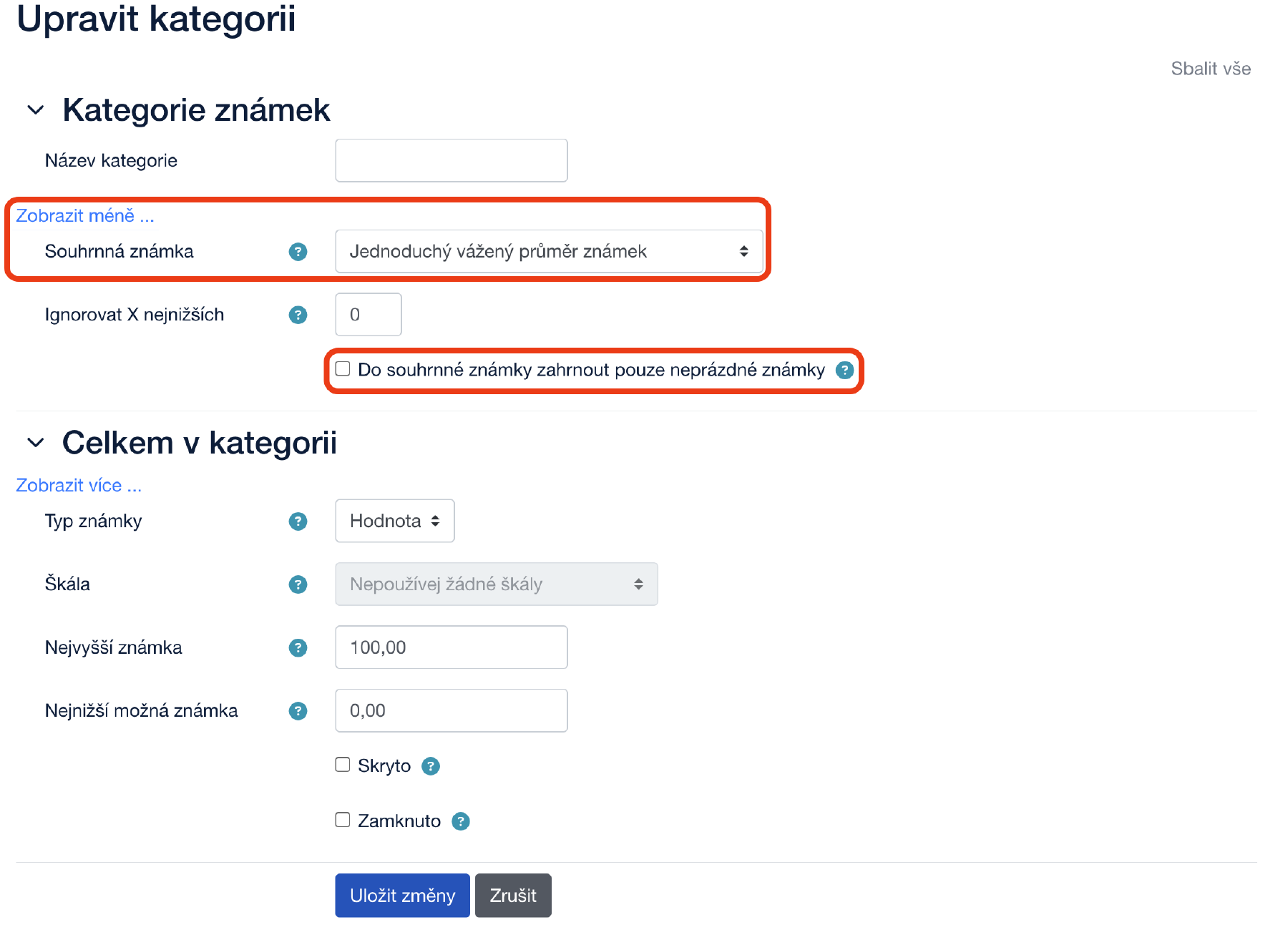Viewport: 1288px width, 945px height.
Task: Open help for Nejnižší možná známka
Action: 298,711
